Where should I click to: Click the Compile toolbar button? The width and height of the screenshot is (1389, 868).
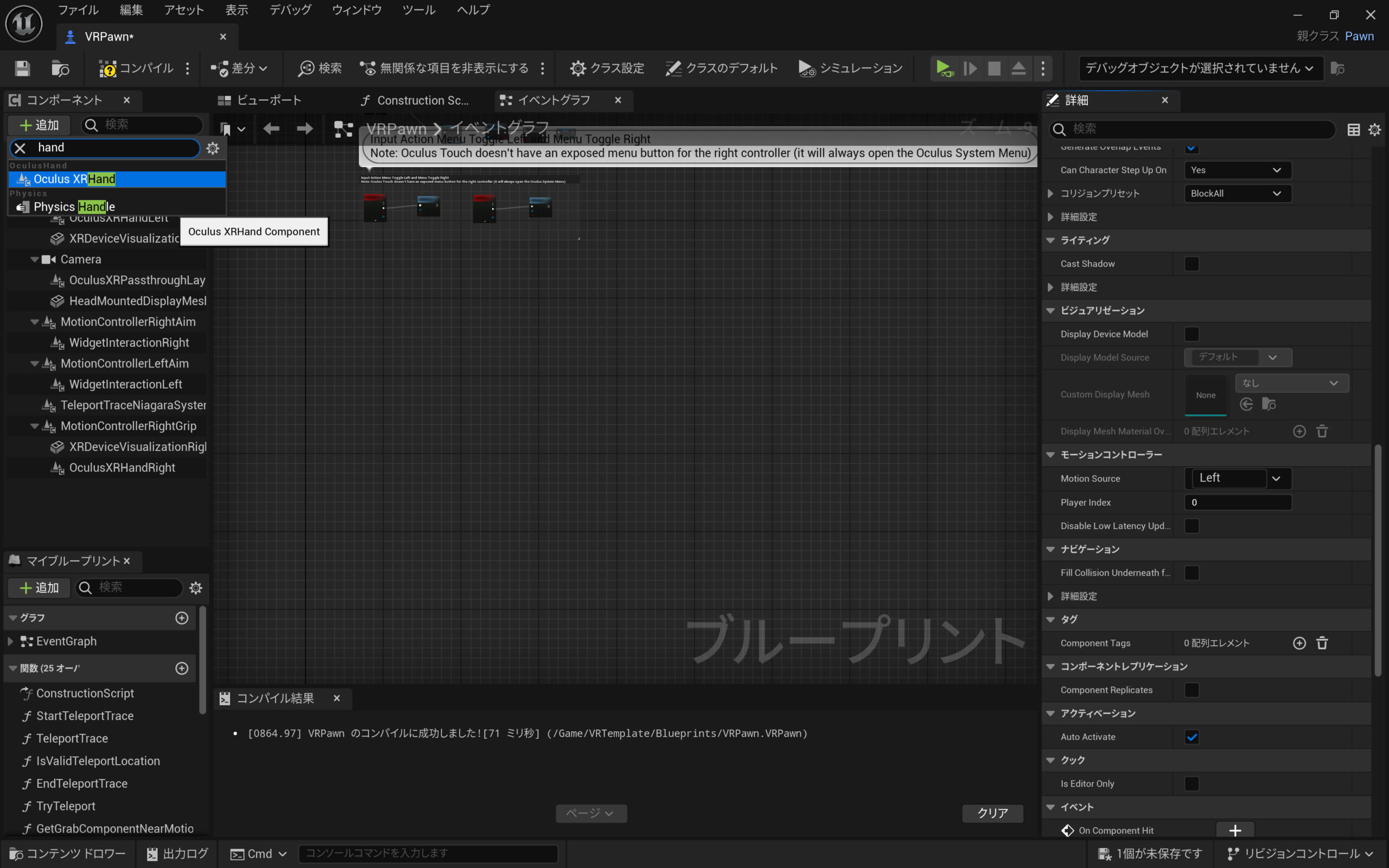coord(136,68)
